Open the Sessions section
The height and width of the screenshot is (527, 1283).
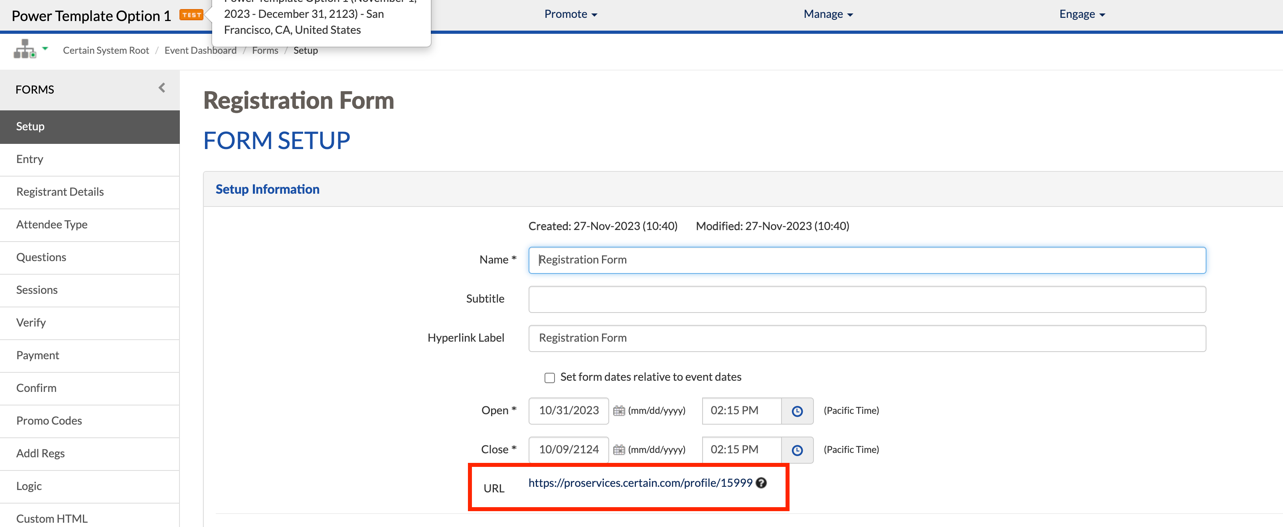click(90, 290)
